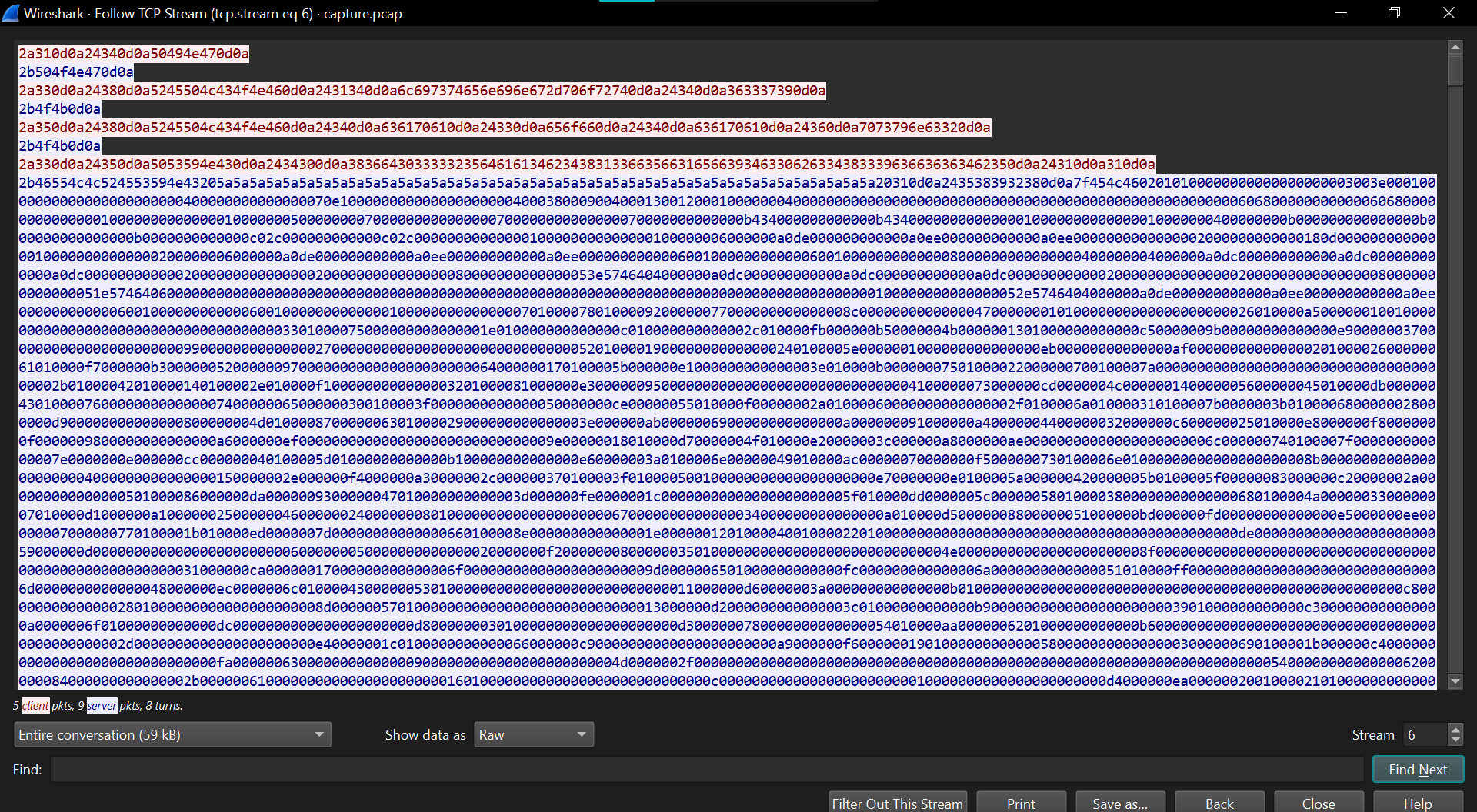Click server line 2b504f4e470d0a
1477x812 pixels.
(76, 72)
